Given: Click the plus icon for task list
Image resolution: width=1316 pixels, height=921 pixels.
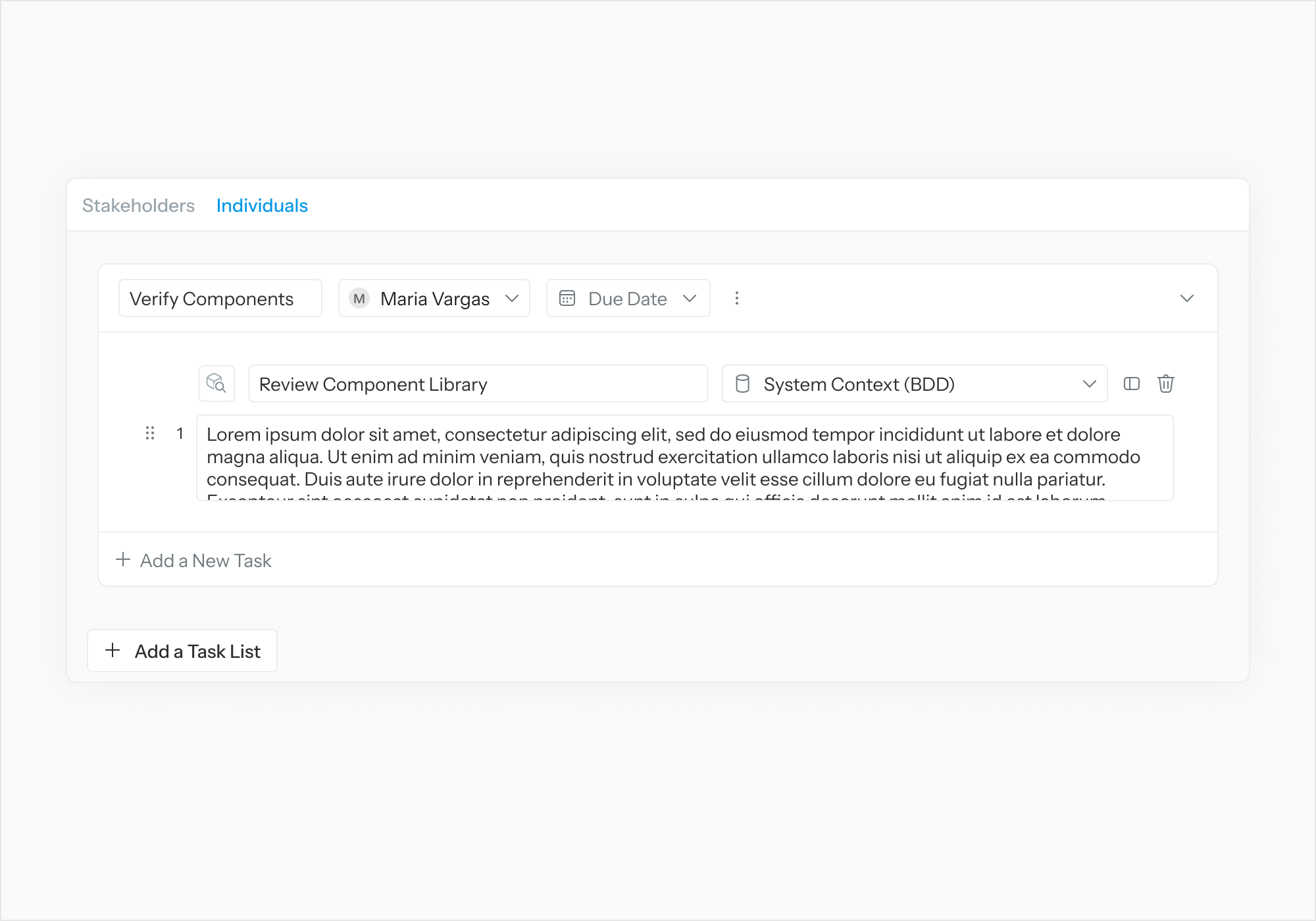Looking at the screenshot, I should 113,651.
